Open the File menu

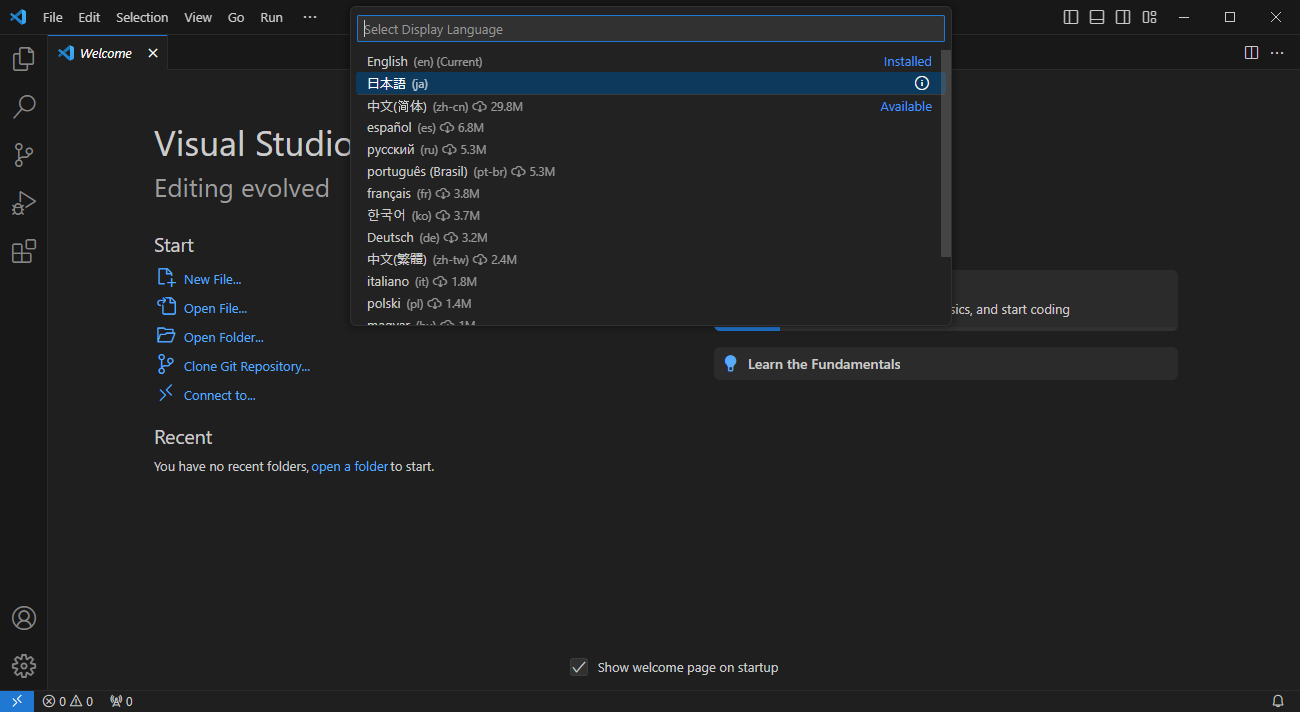point(52,17)
